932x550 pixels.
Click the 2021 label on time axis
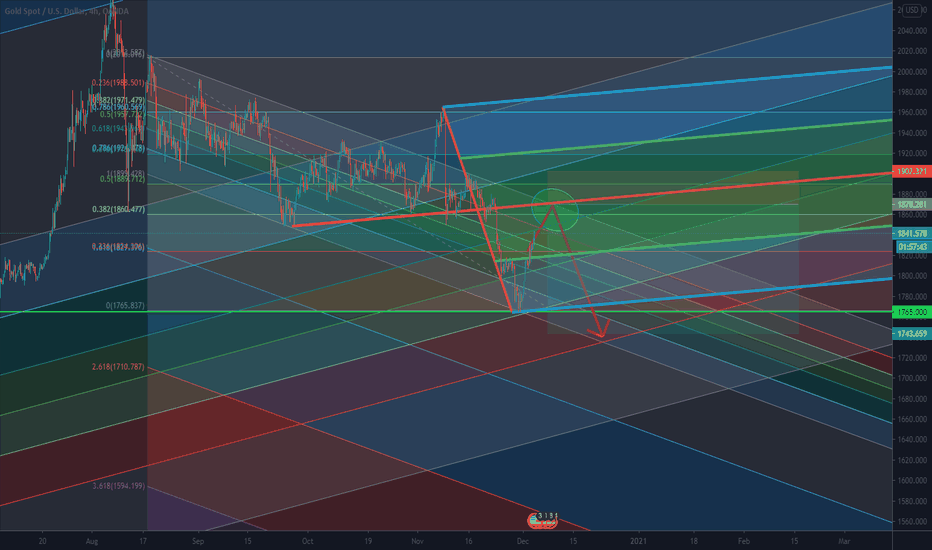click(x=638, y=542)
